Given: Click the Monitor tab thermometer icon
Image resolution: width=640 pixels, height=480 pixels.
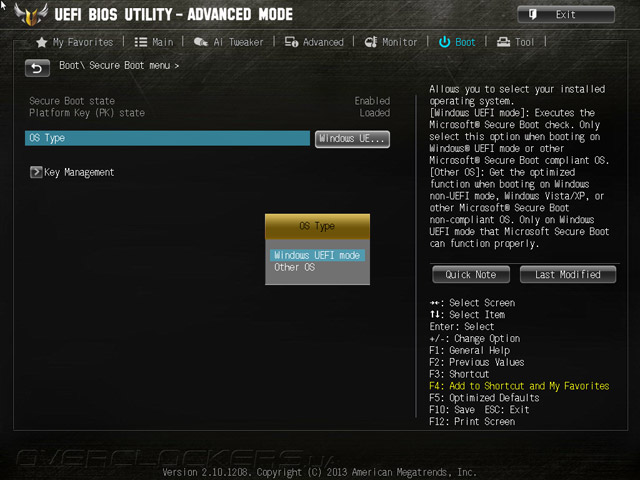Looking at the screenshot, I should [371, 42].
